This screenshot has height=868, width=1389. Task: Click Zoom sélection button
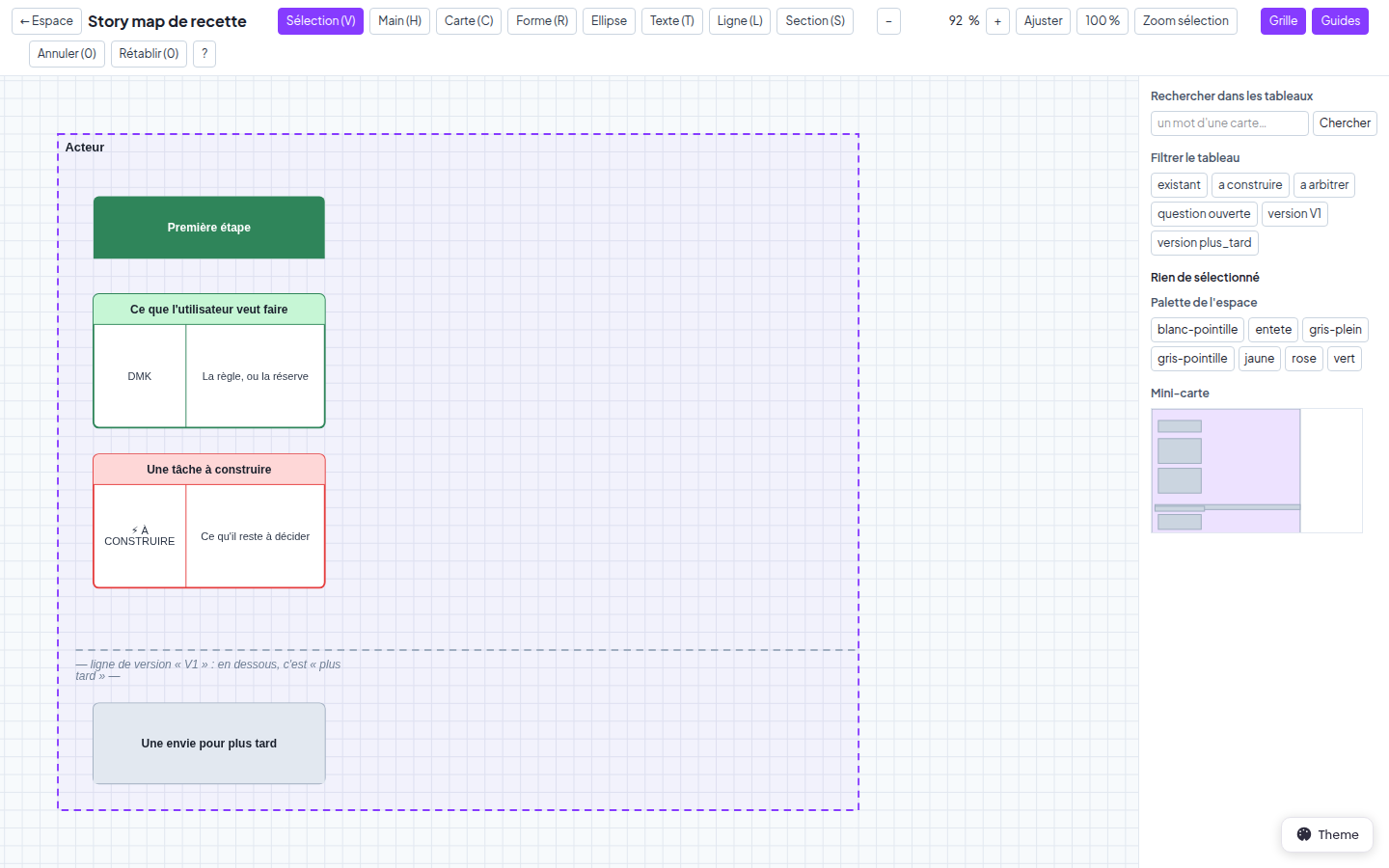[x=1185, y=21]
